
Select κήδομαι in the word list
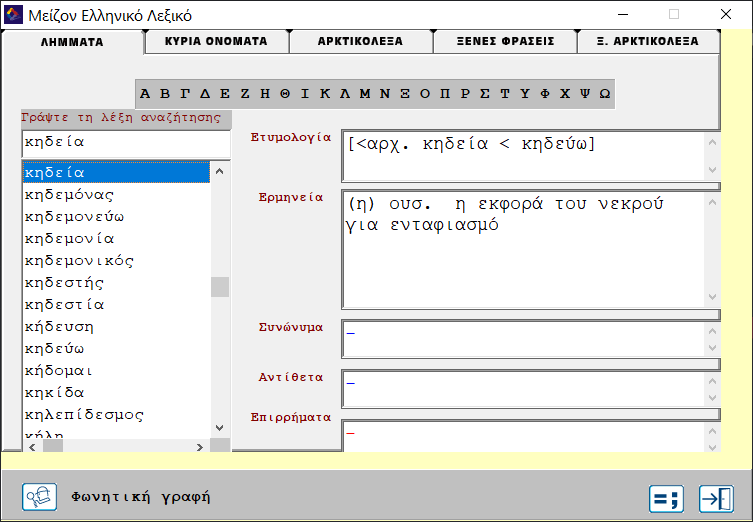(116, 371)
